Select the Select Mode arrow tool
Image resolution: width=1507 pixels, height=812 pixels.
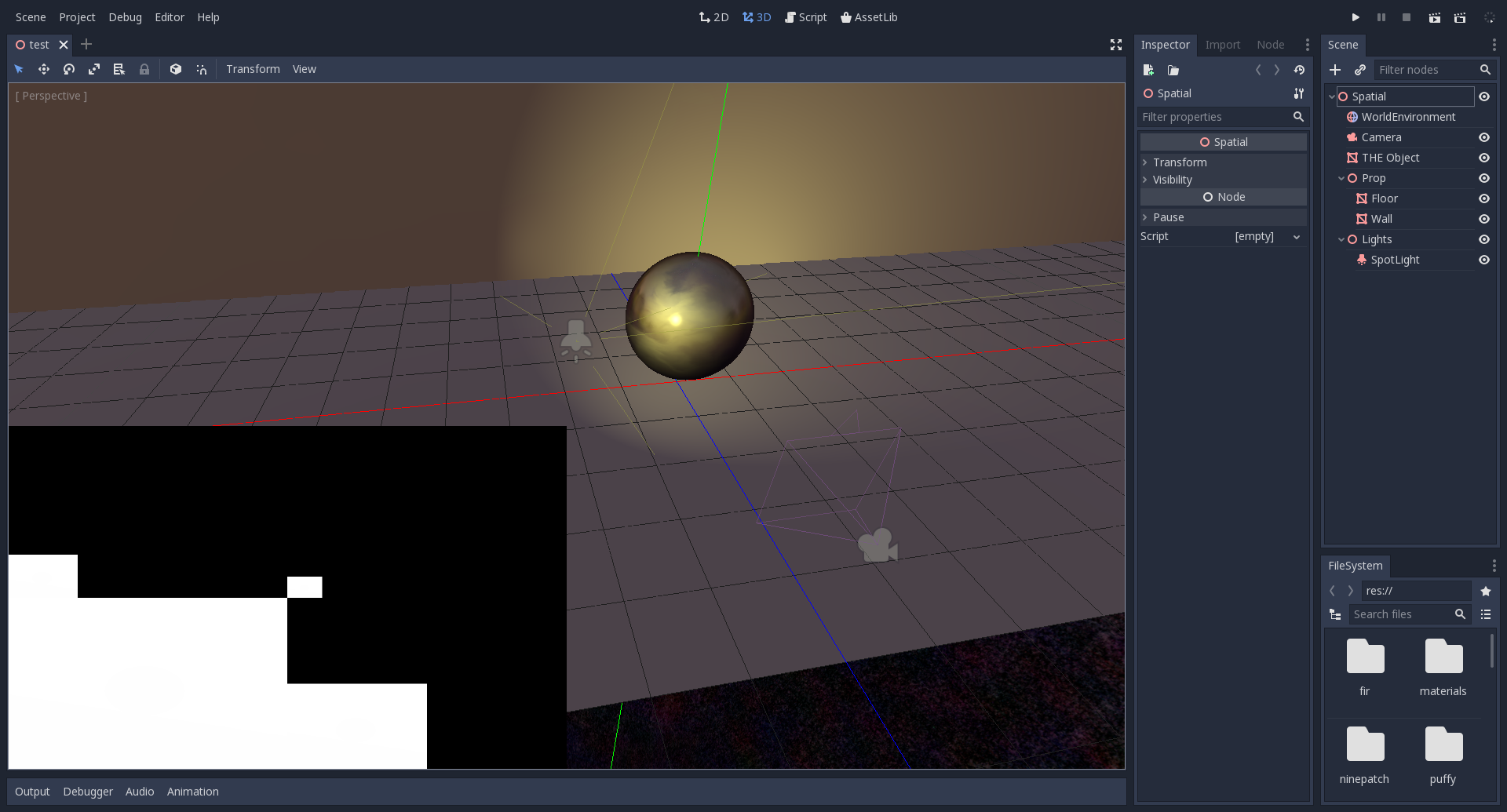(x=19, y=69)
